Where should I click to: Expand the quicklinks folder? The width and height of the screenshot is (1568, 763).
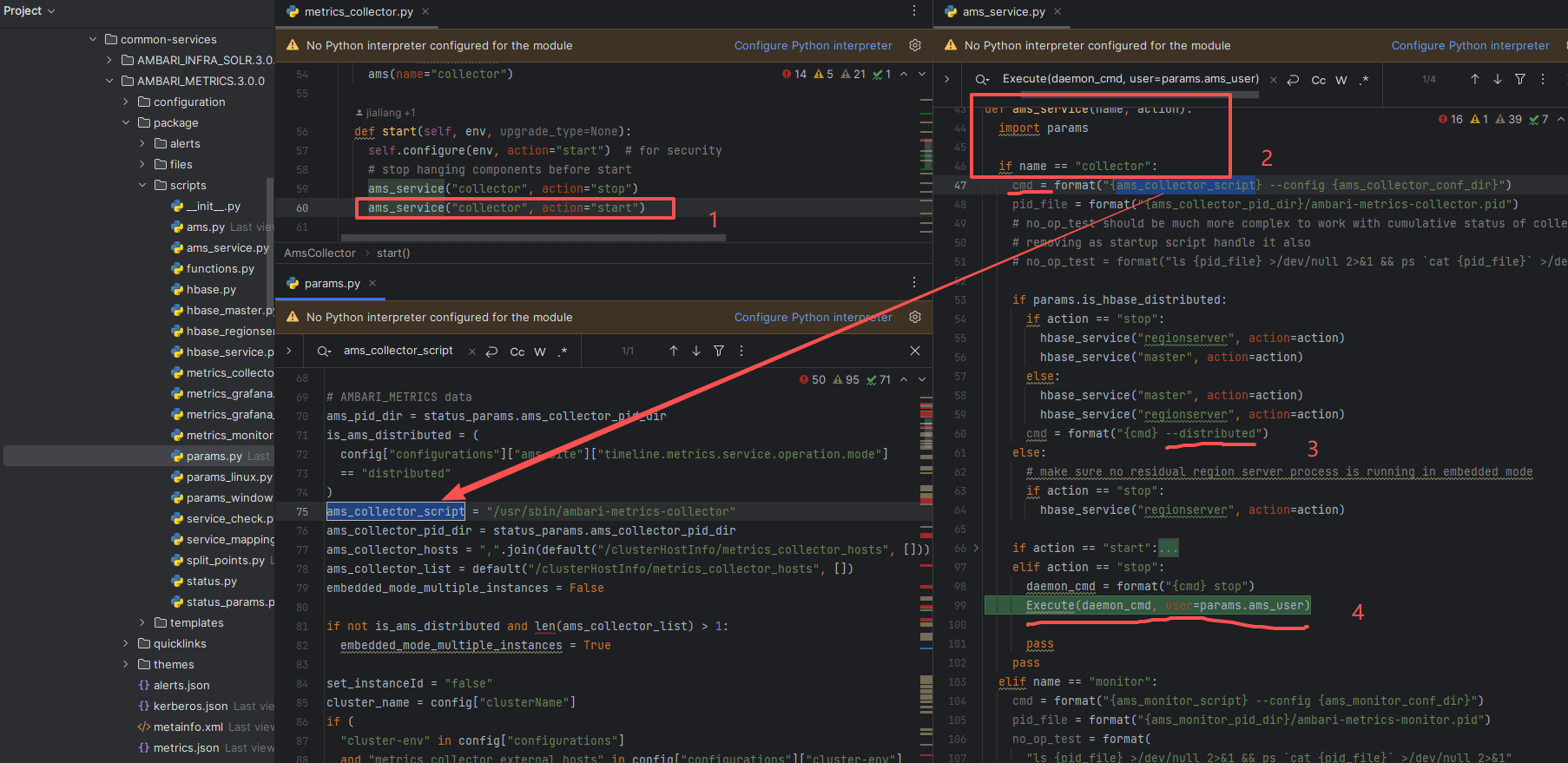pyautogui.click(x=126, y=643)
